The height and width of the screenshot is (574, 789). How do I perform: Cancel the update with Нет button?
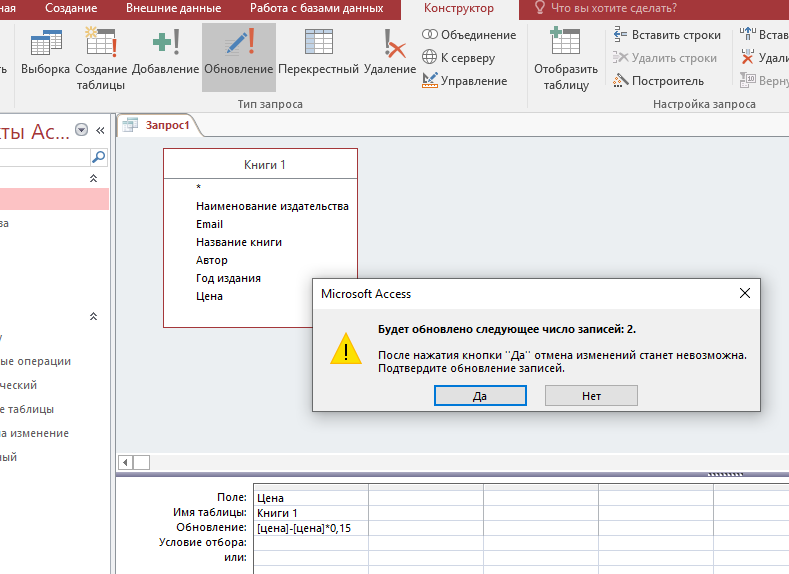591,396
